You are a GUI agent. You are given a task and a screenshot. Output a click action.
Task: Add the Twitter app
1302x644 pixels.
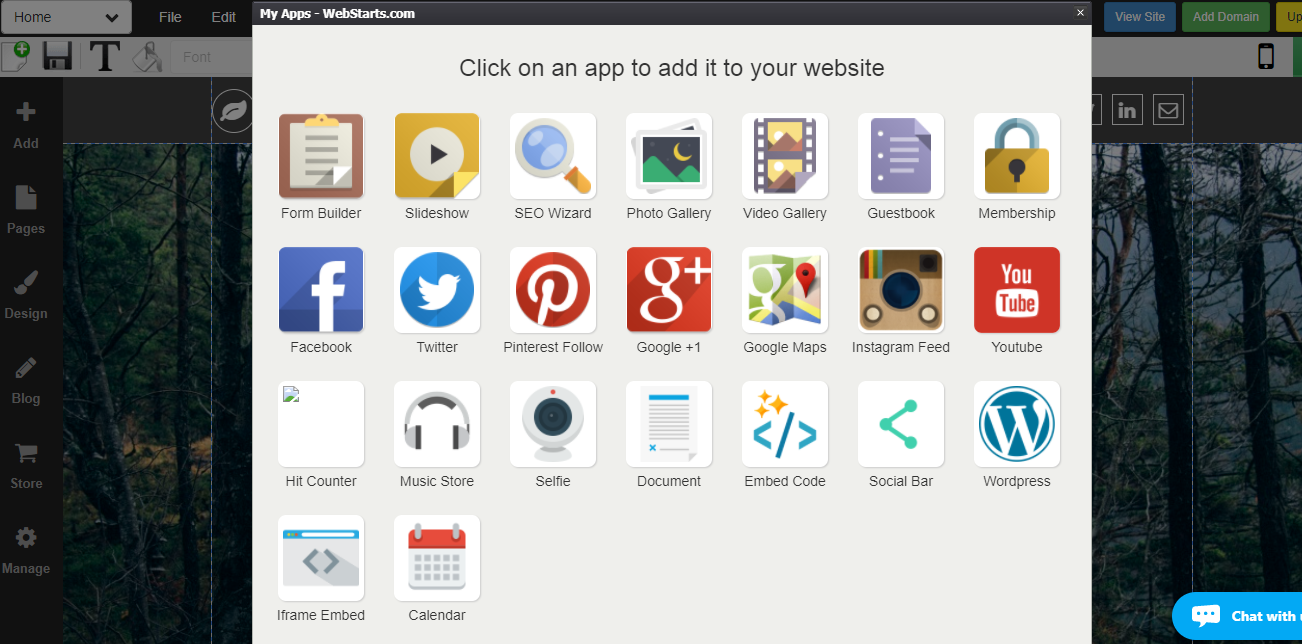(x=437, y=290)
